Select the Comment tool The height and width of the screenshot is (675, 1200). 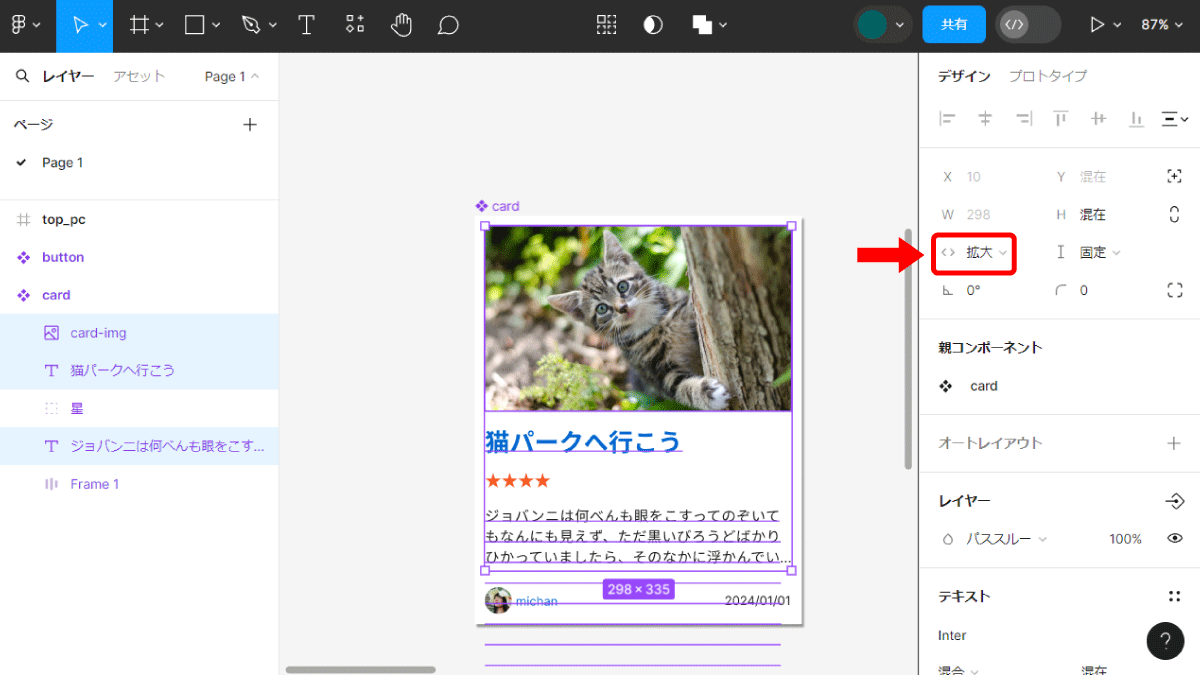click(x=448, y=25)
